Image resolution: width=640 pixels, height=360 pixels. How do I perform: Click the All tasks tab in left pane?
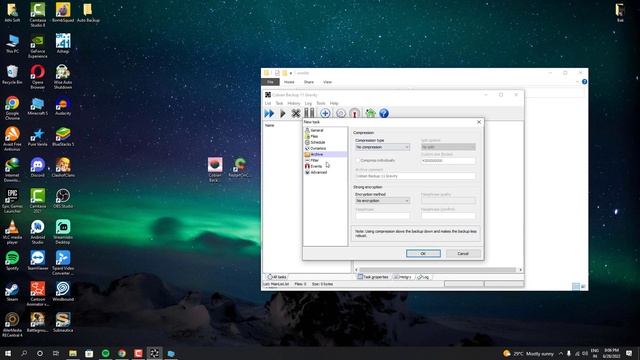[x=277, y=277]
